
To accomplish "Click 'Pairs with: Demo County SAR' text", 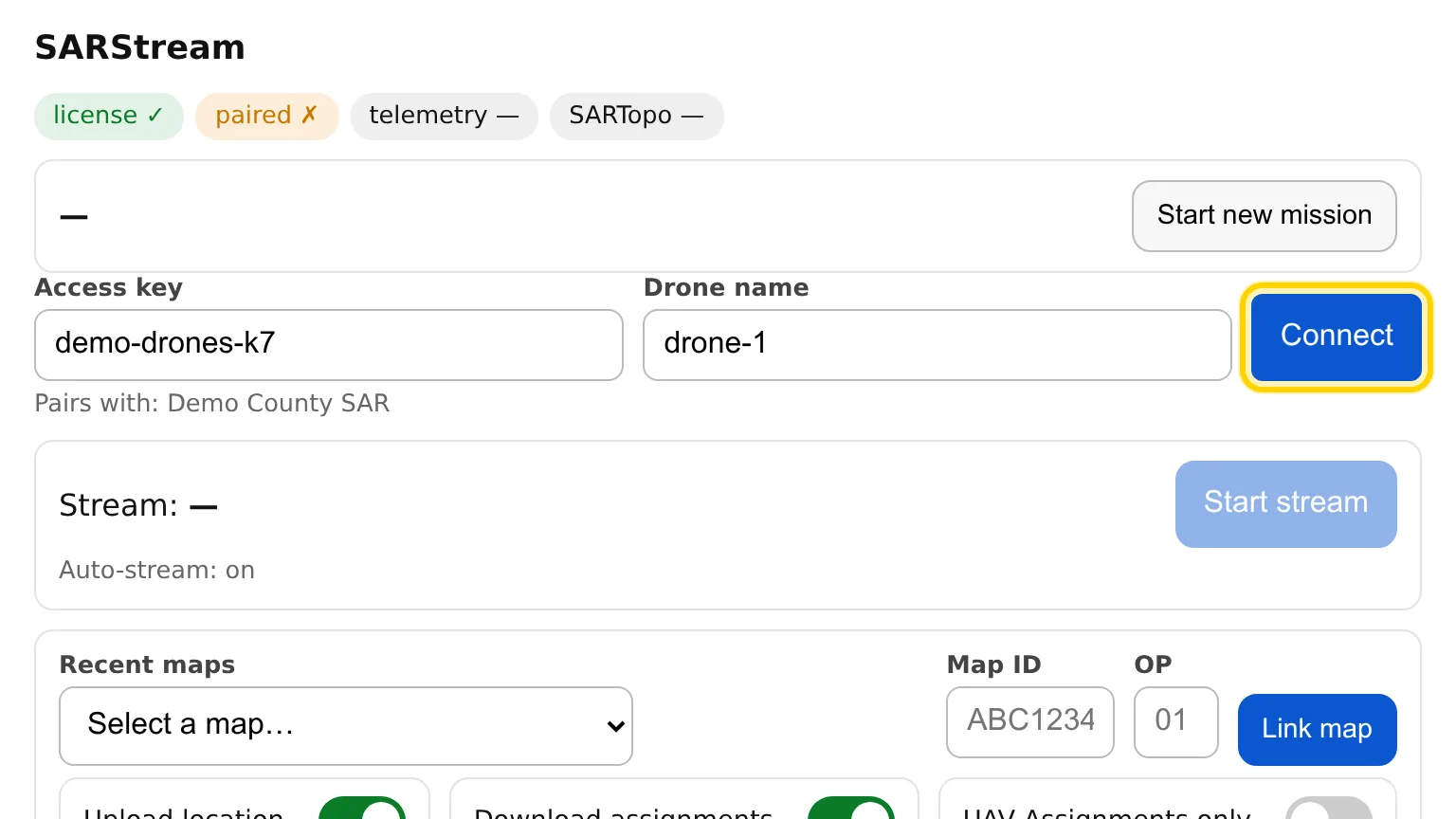I will click(212, 403).
